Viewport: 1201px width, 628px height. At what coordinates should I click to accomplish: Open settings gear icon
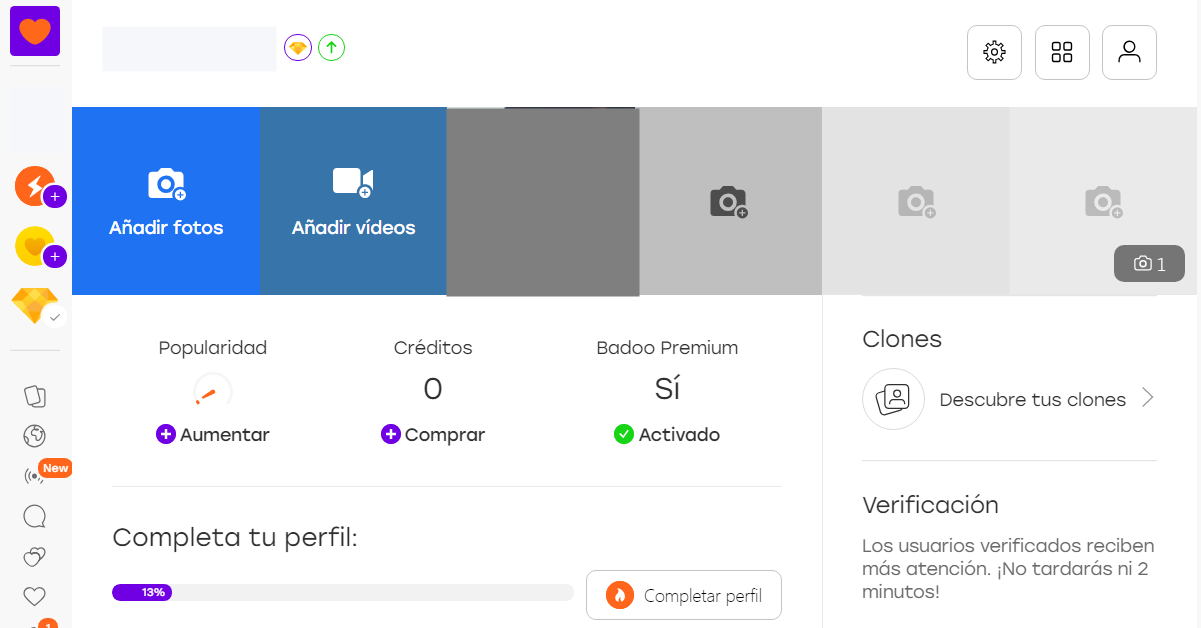(994, 52)
